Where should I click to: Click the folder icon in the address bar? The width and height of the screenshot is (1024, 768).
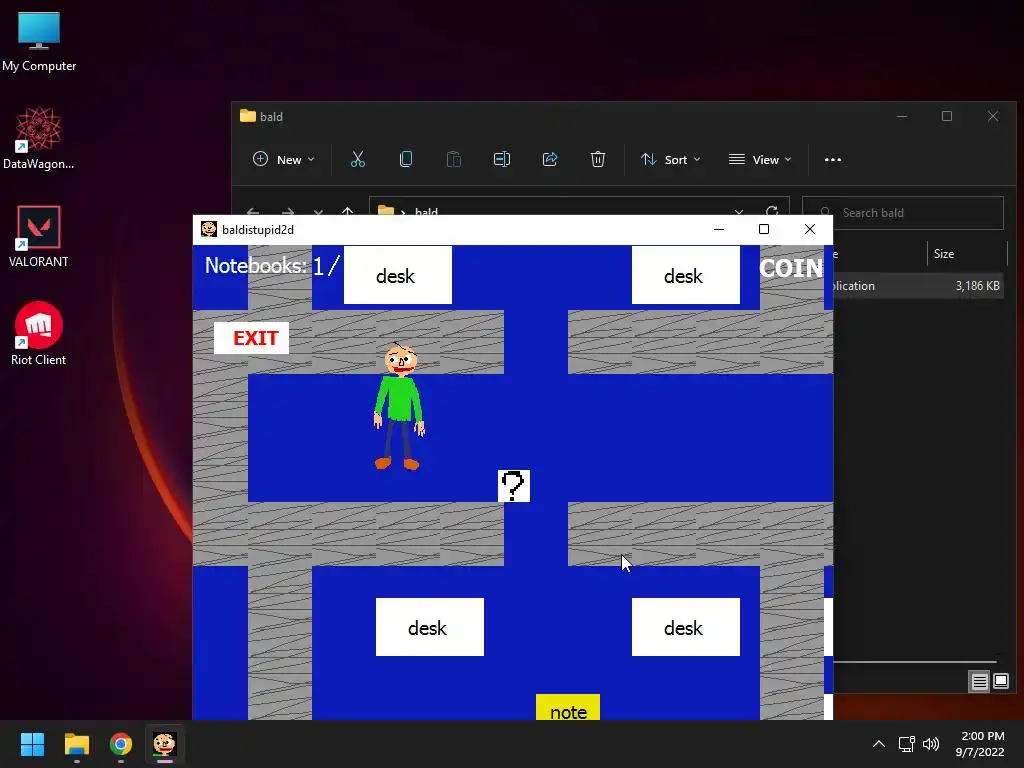click(x=386, y=210)
